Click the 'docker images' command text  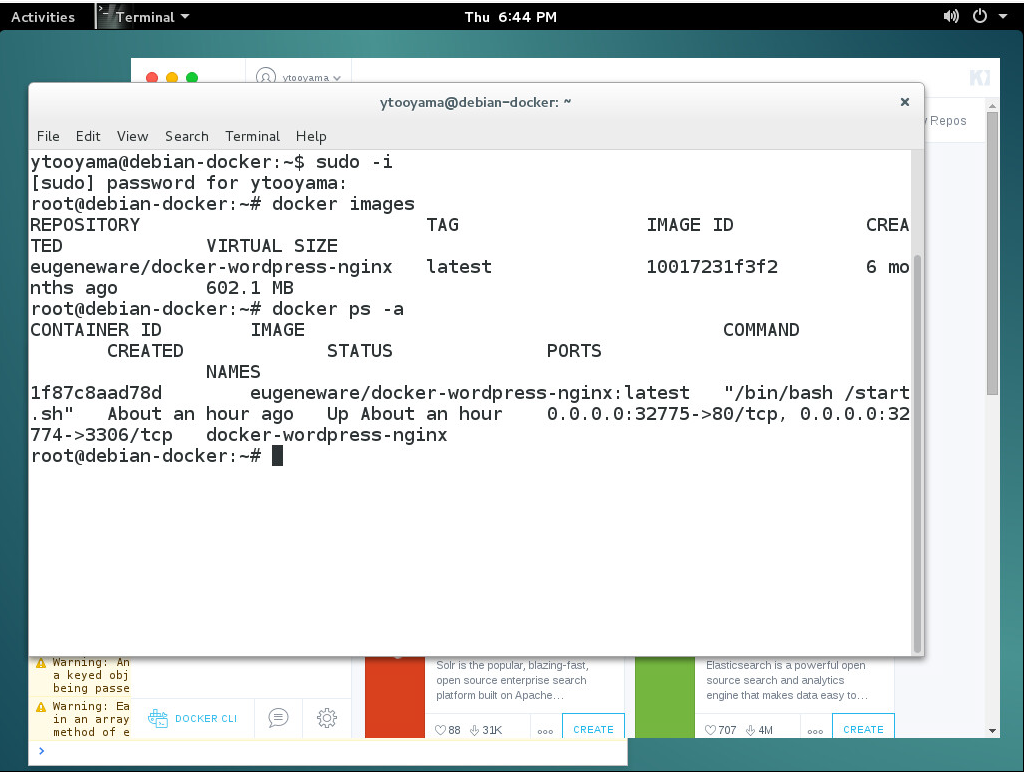(343, 204)
